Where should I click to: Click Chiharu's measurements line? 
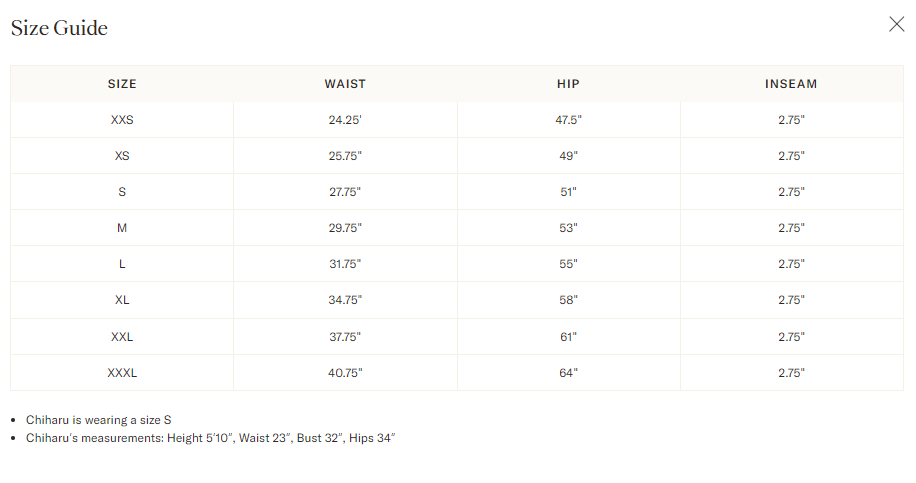(x=210, y=438)
